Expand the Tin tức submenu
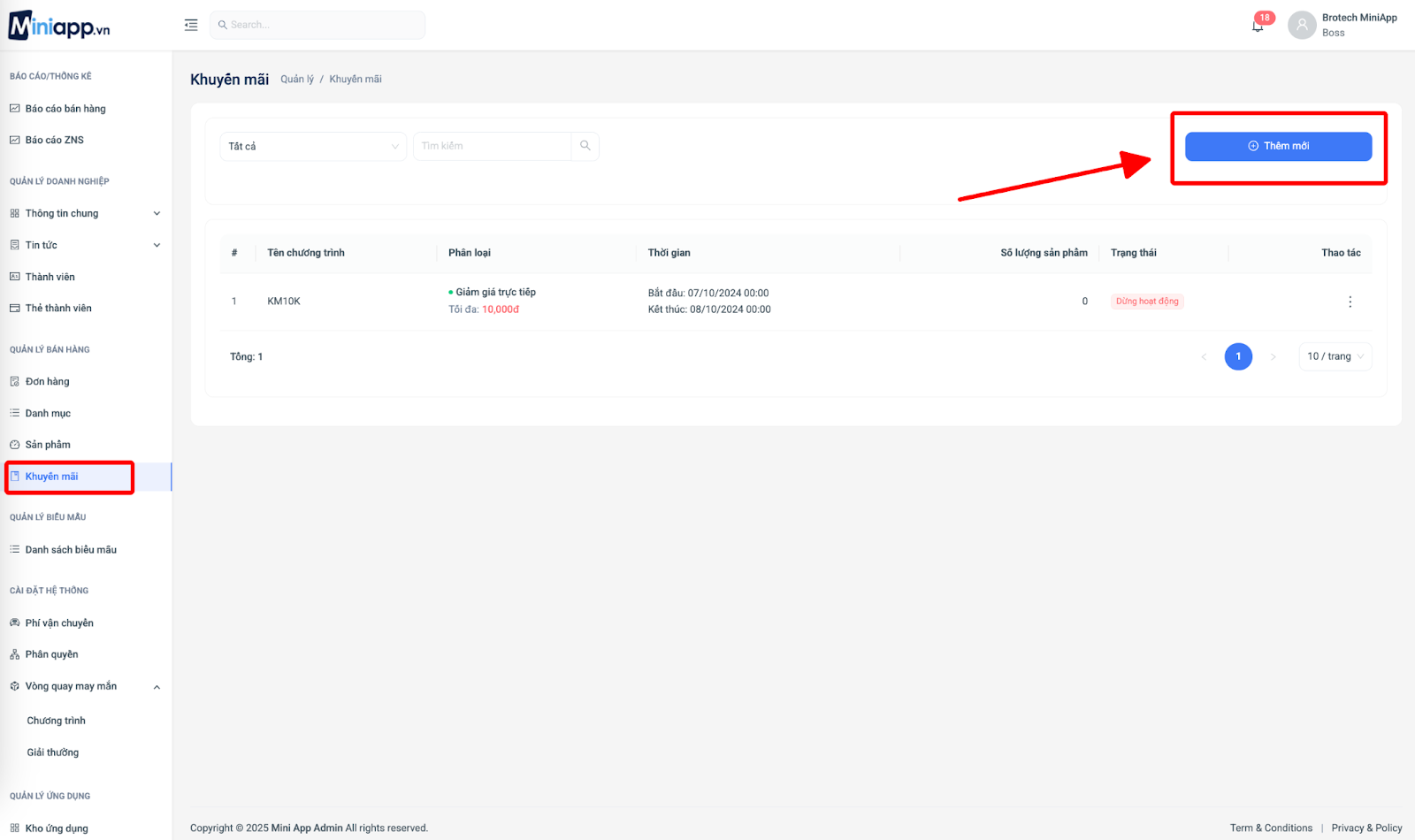 click(x=157, y=245)
